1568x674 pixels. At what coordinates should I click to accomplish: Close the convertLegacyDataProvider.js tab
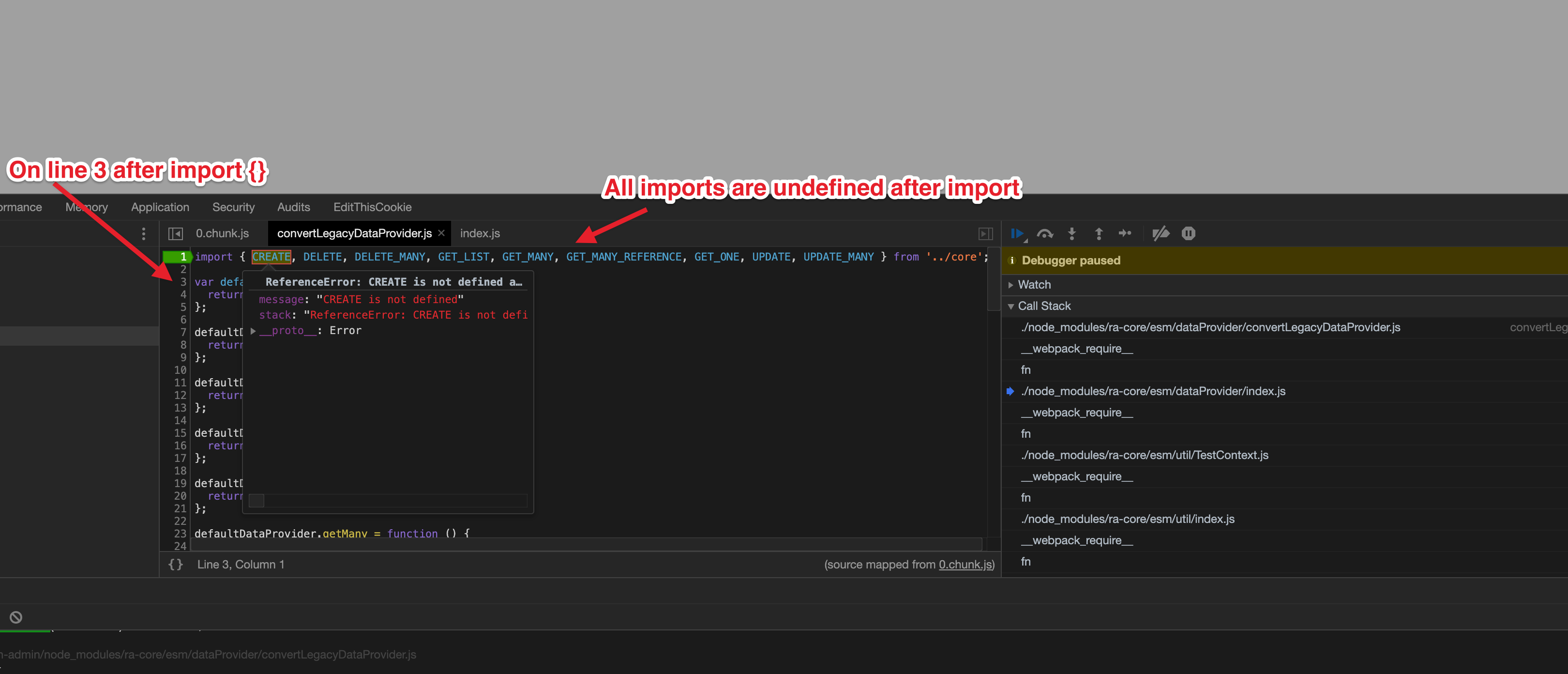(441, 233)
